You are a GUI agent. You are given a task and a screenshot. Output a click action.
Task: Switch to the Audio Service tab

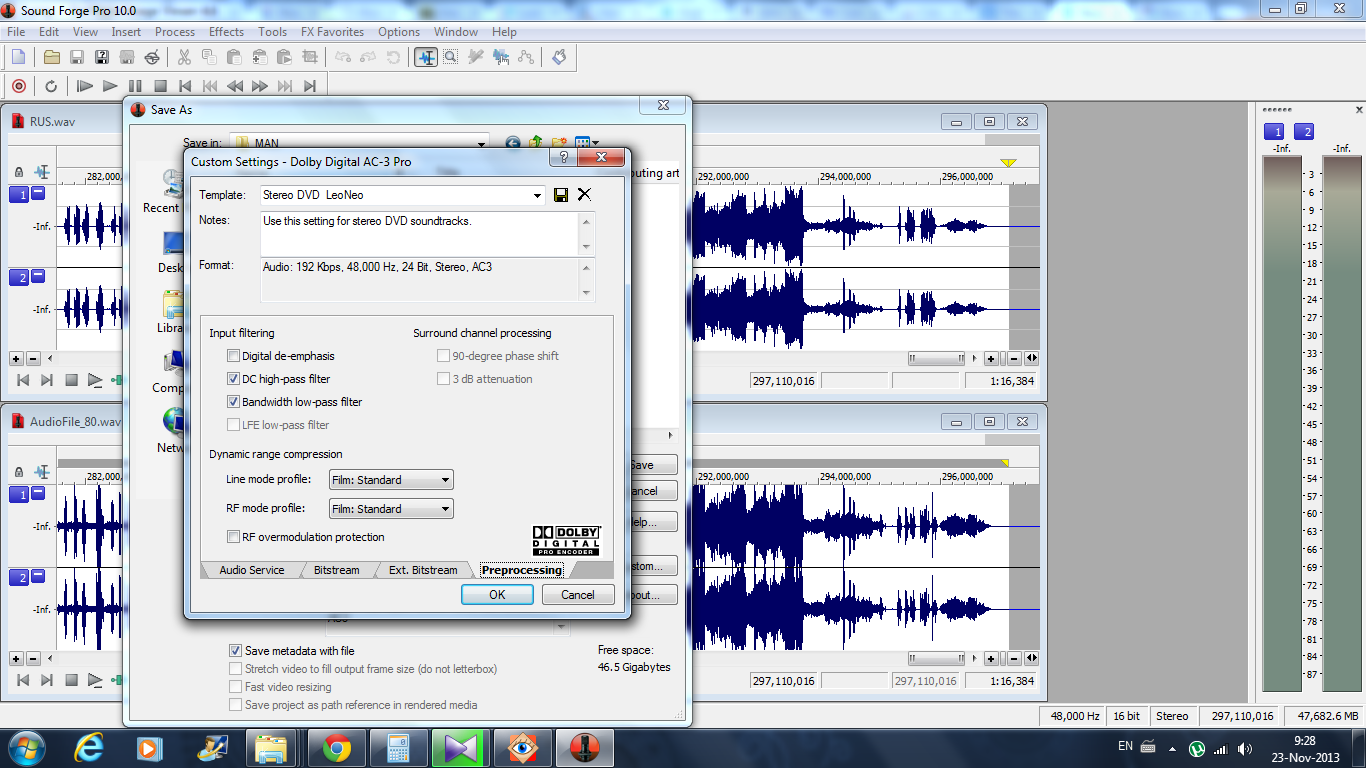coord(252,570)
